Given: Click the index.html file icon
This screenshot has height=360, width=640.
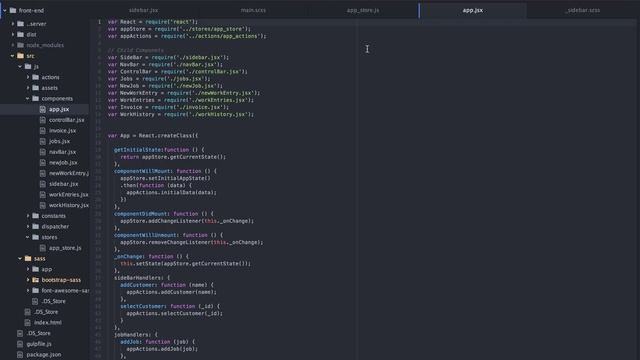Looking at the screenshot, I should click(x=27, y=322).
